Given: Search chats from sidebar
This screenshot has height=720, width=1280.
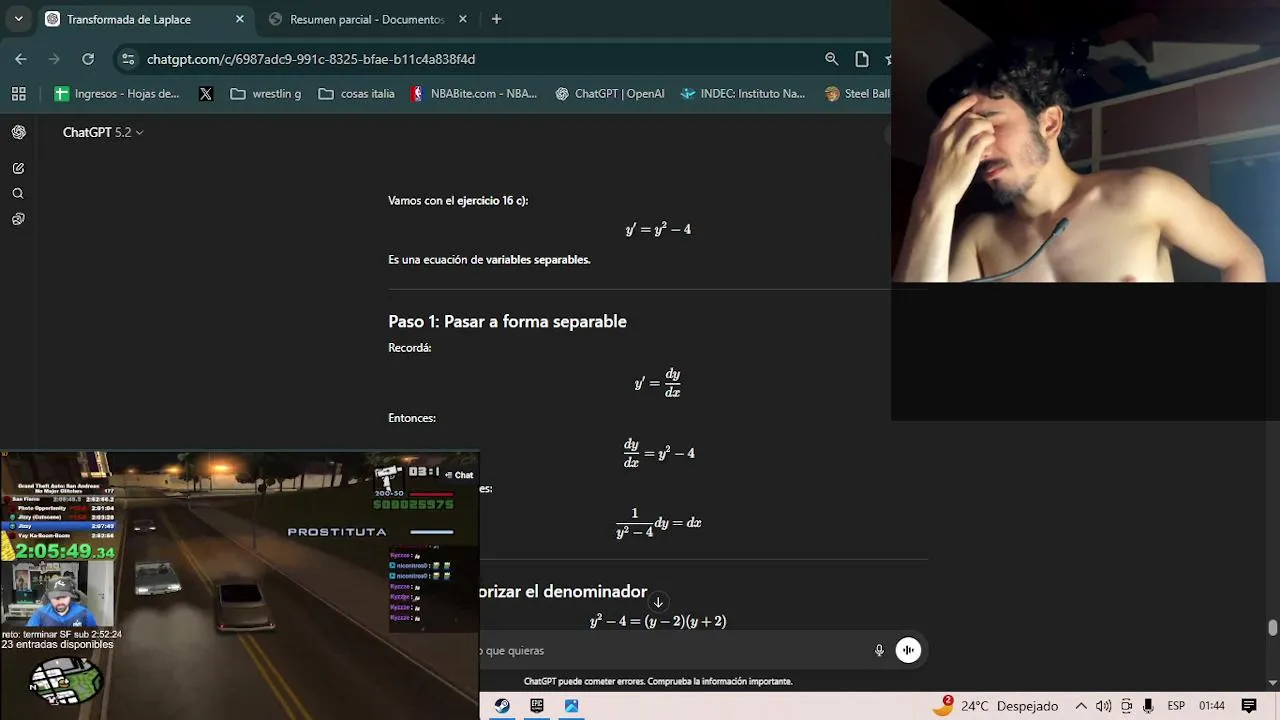Looking at the screenshot, I should pos(18,194).
